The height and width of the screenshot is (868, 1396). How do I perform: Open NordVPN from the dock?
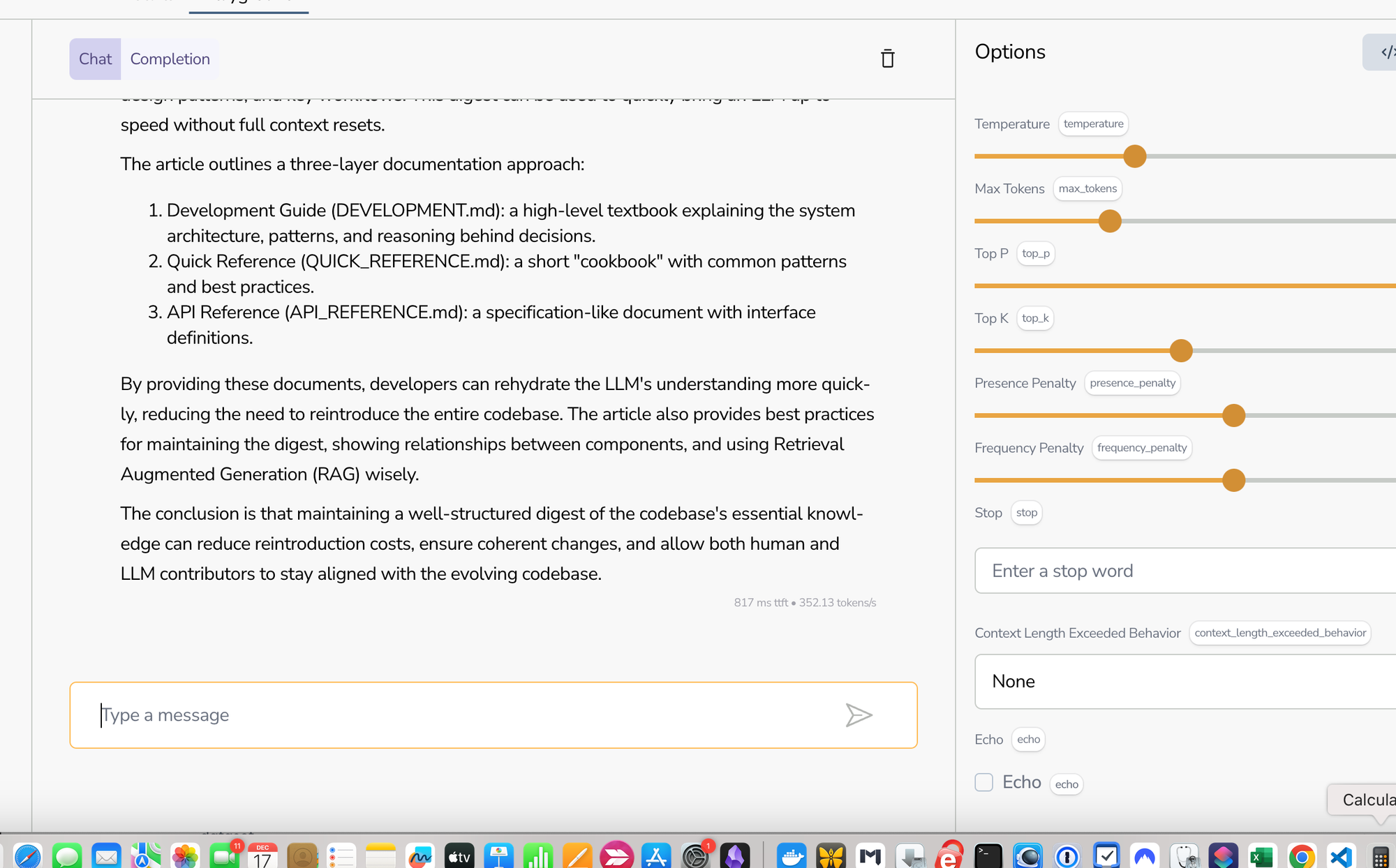click(x=1145, y=855)
